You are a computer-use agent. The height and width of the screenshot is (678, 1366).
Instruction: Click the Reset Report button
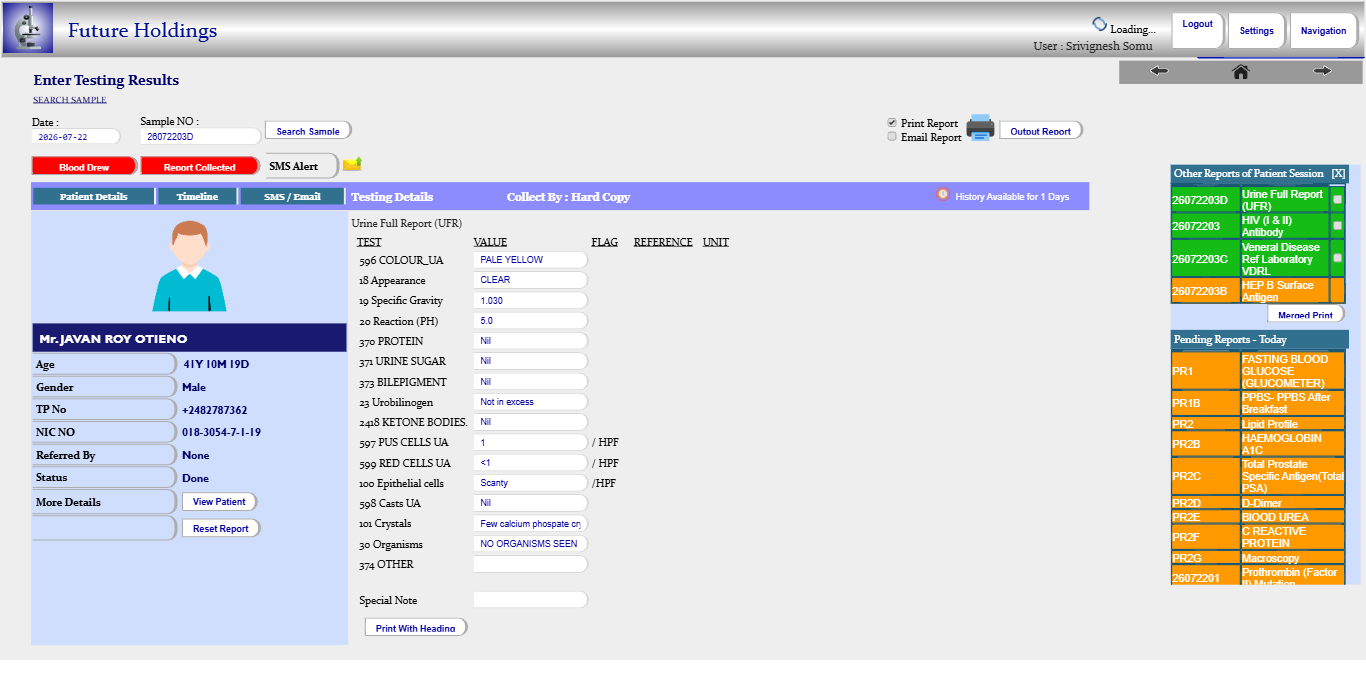click(x=221, y=528)
